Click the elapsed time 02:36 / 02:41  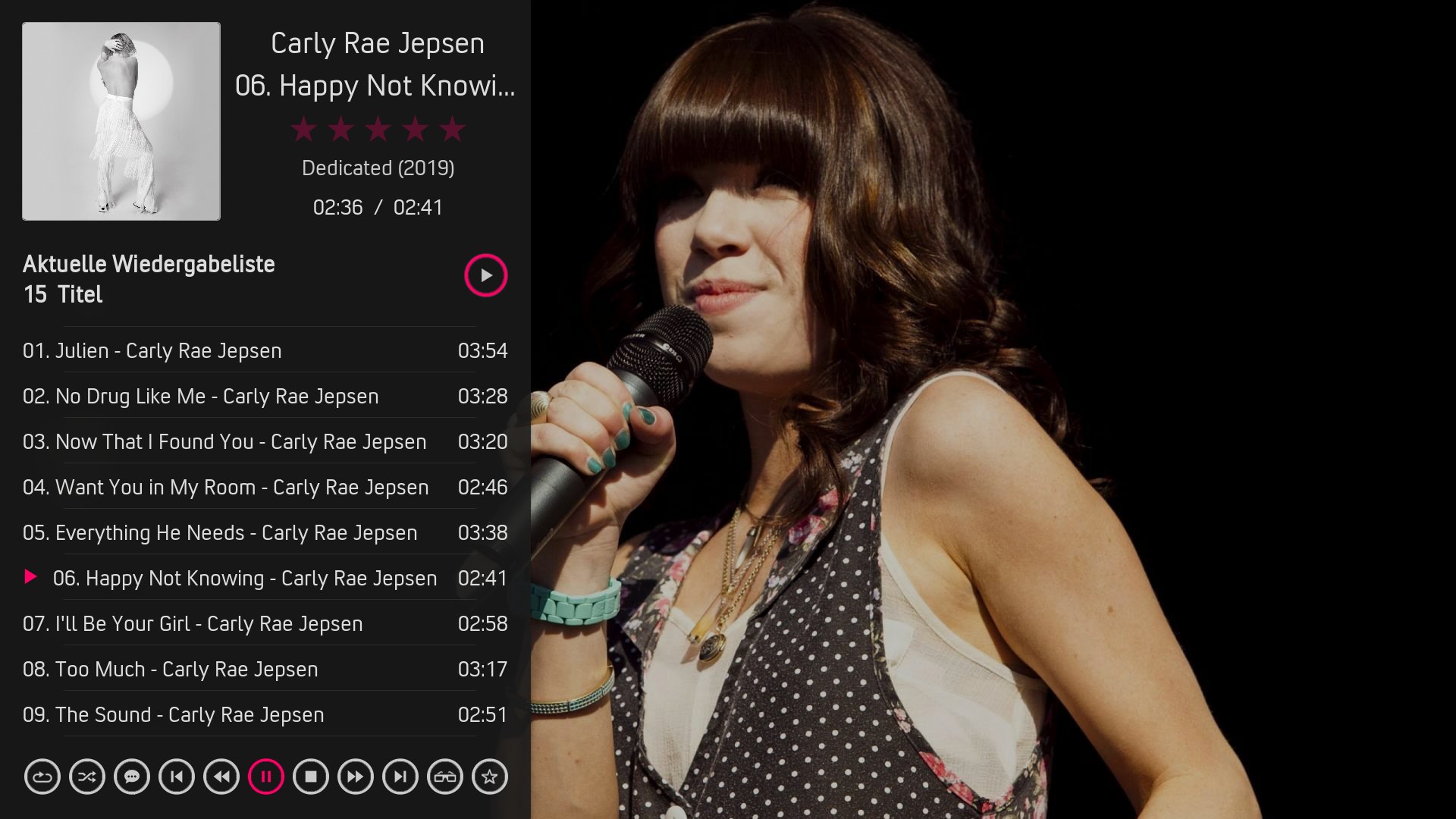(x=378, y=207)
